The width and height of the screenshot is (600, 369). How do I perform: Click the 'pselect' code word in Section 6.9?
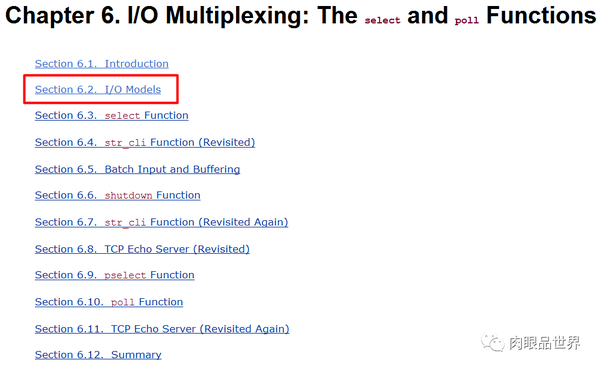point(125,275)
